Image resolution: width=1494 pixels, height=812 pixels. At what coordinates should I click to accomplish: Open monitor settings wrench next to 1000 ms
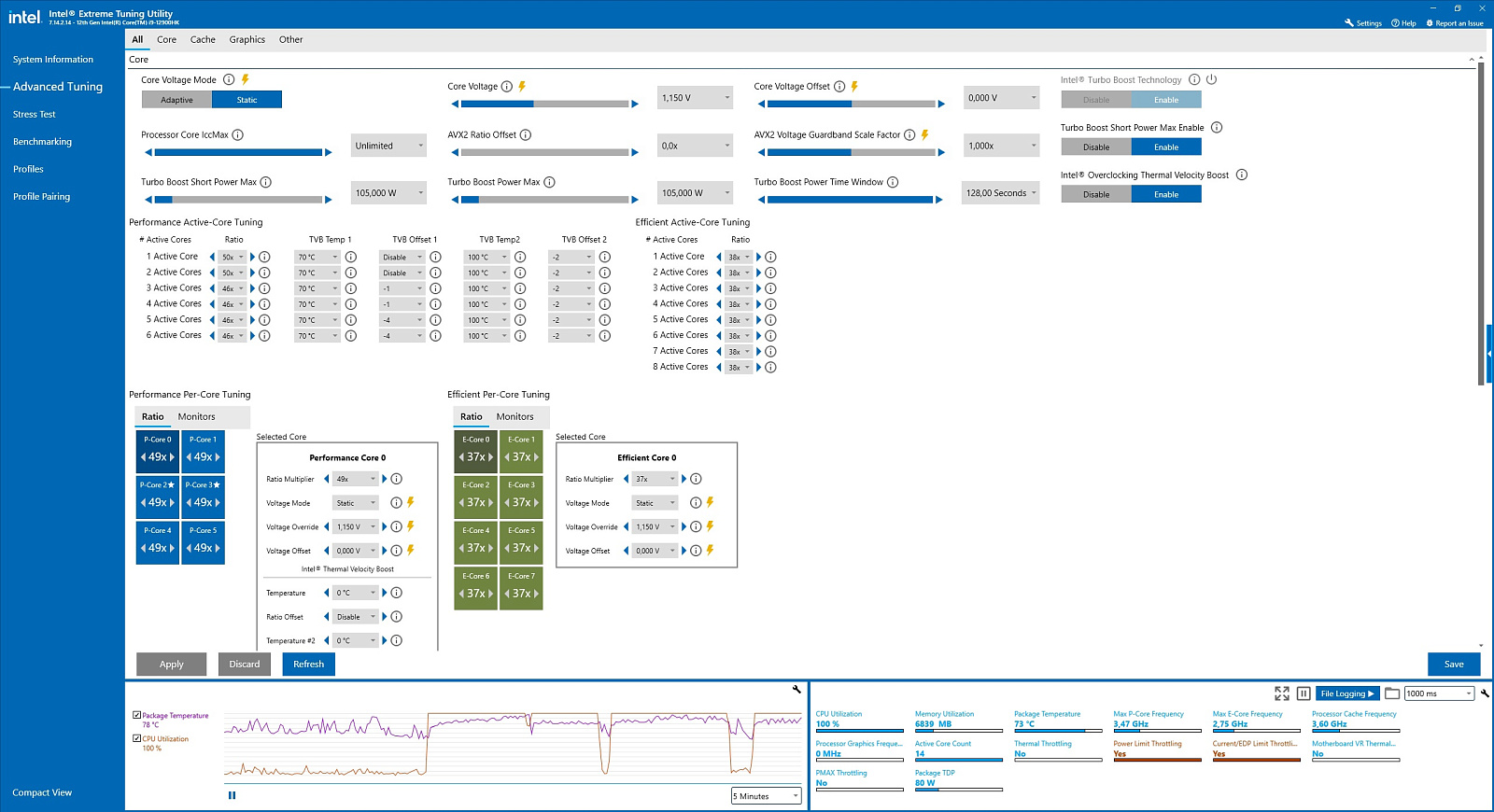click(x=1485, y=693)
